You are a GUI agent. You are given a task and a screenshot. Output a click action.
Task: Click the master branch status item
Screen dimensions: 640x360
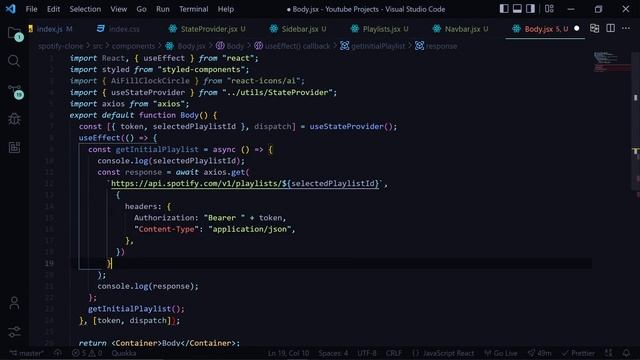coord(27,353)
